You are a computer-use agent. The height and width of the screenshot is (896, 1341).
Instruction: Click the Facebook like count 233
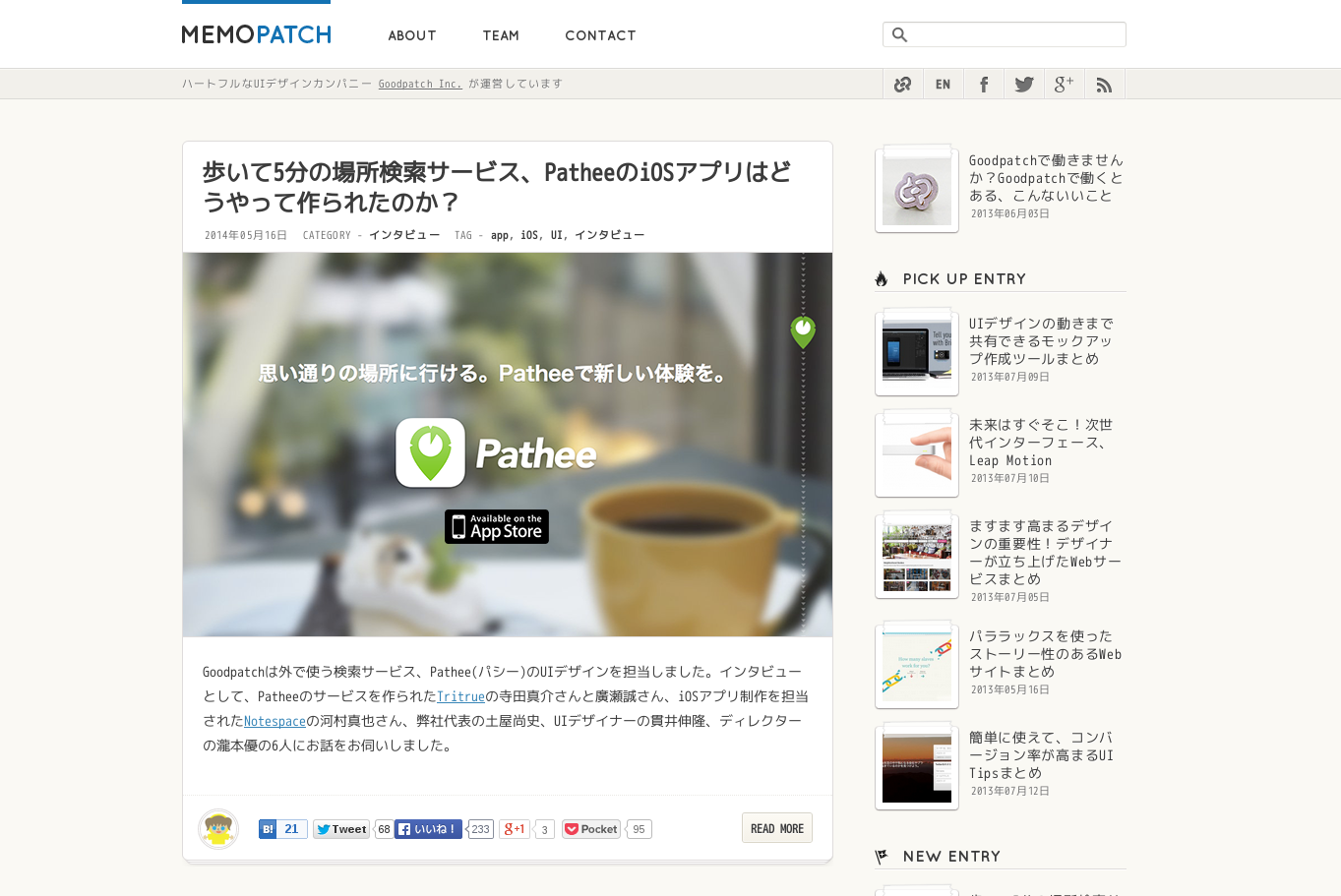click(x=480, y=829)
